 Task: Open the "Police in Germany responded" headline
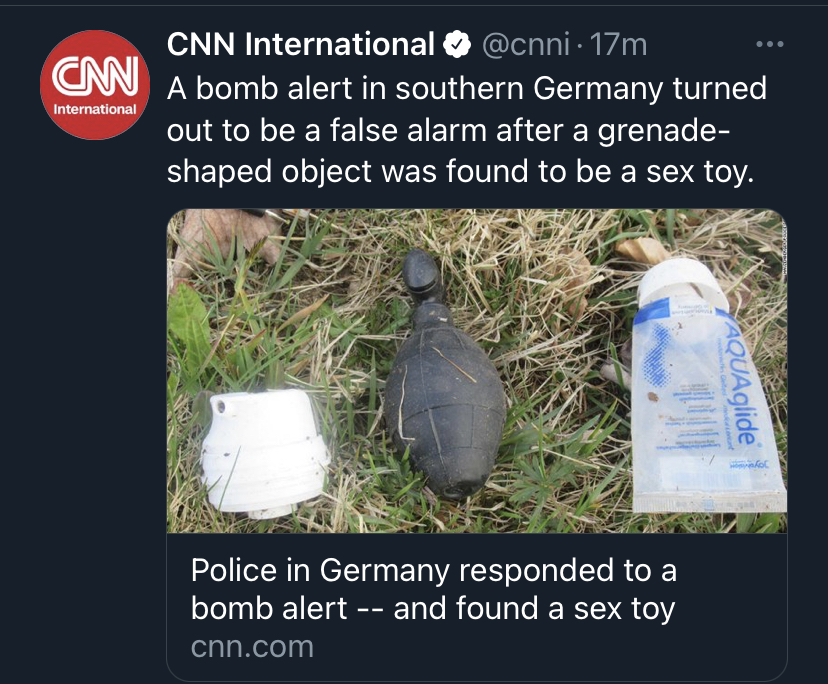pos(433,572)
